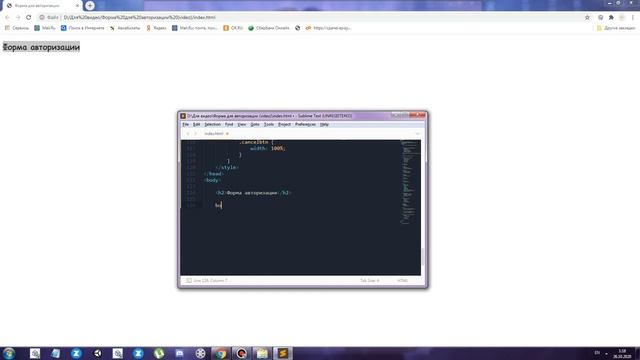The image size is (640, 360).
Task: Open the Windows Start button
Action: 9,353
